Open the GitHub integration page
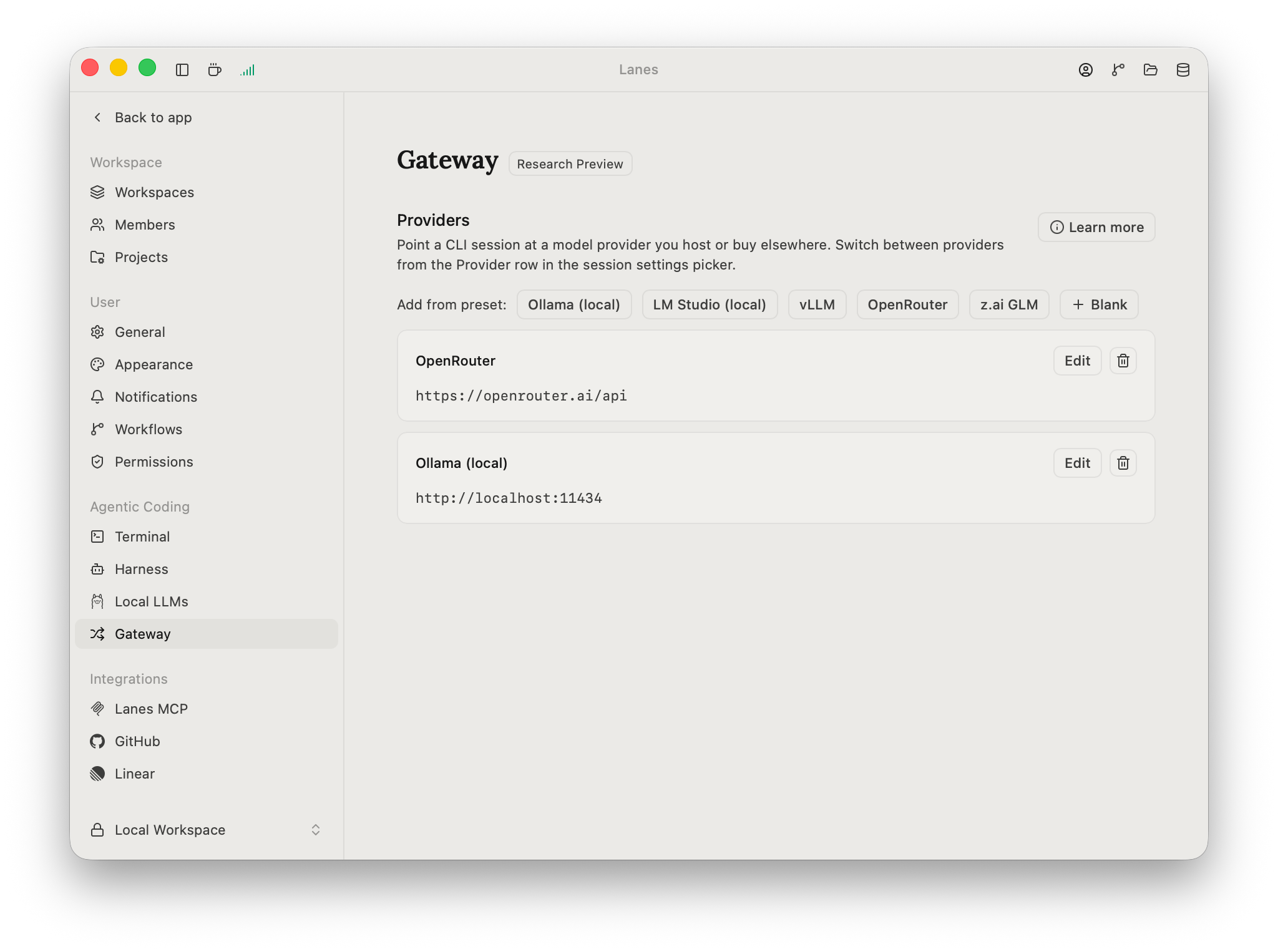Viewport: 1278px width, 952px height. coord(207,741)
